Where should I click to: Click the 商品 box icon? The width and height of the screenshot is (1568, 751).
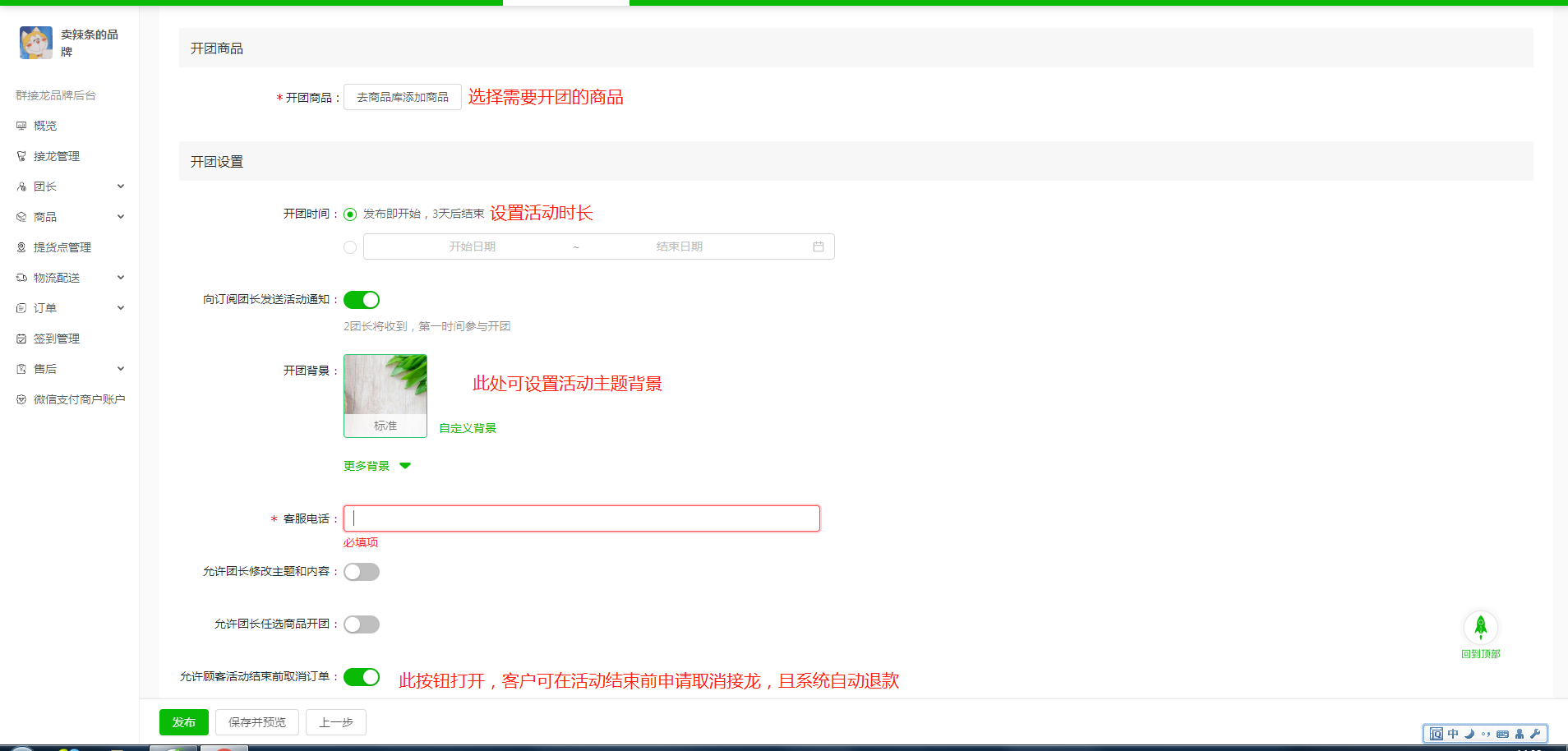pos(21,217)
